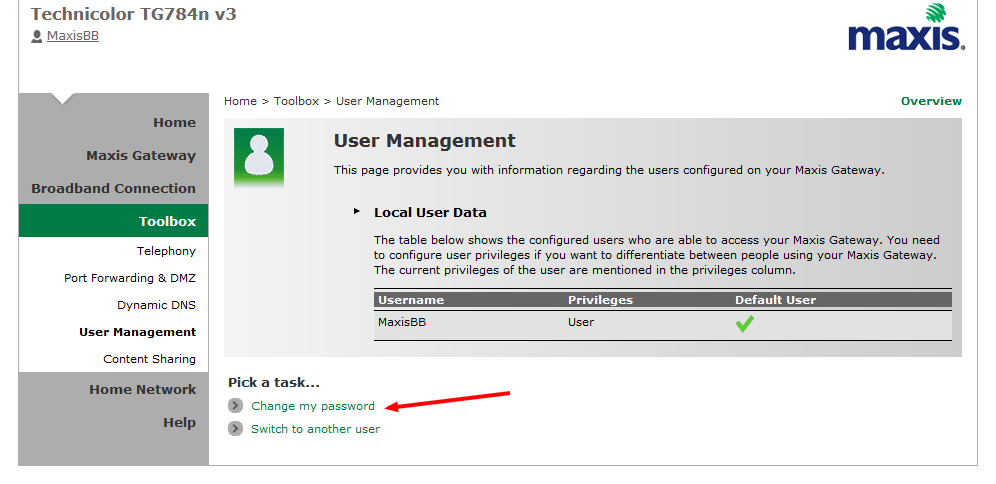Click the user silhouette icon beside MaxisBB
Image resolution: width=996 pixels, height=484 pixels.
pyautogui.click(x=37, y=36)
